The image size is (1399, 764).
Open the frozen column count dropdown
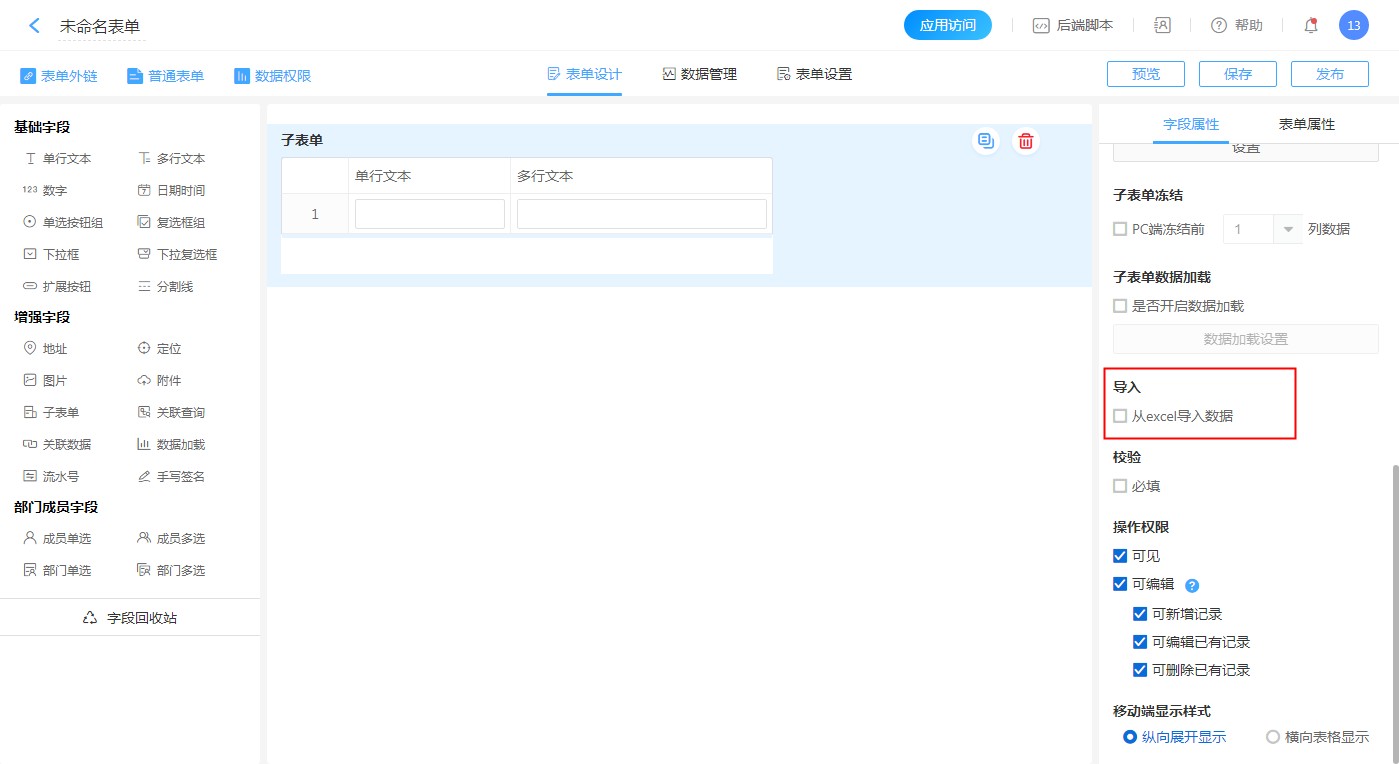click(1286, 229)
